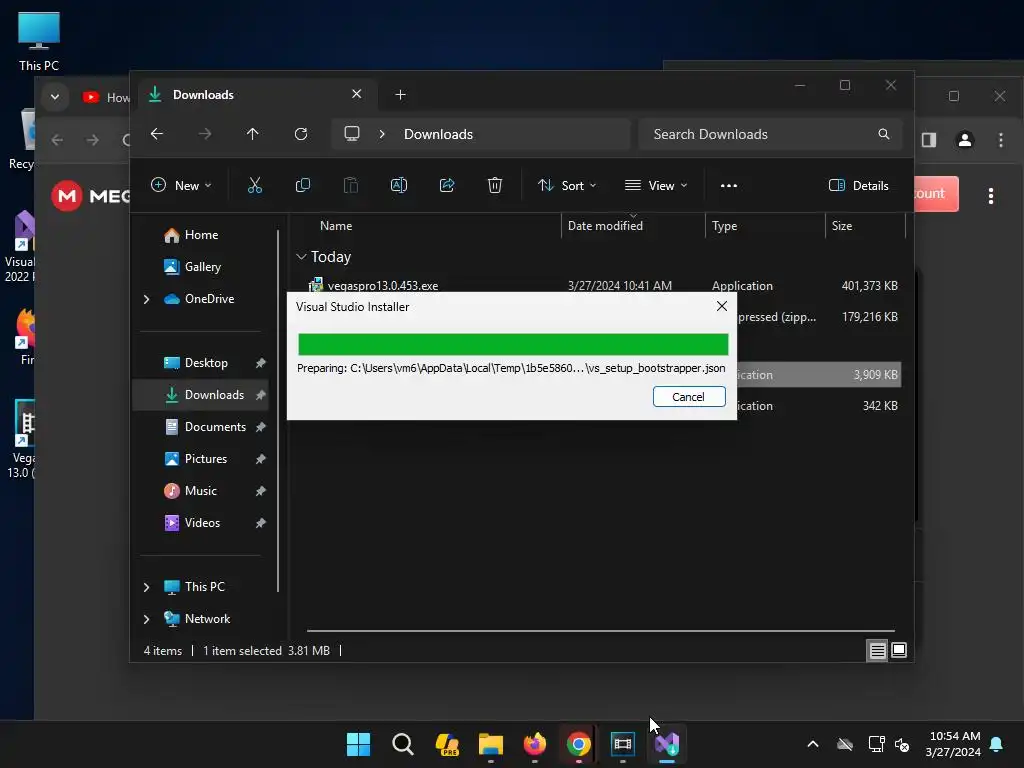Select Downloads in navigation pane
This screenshot has height=768, width=1024.
[x=214, y=394]
